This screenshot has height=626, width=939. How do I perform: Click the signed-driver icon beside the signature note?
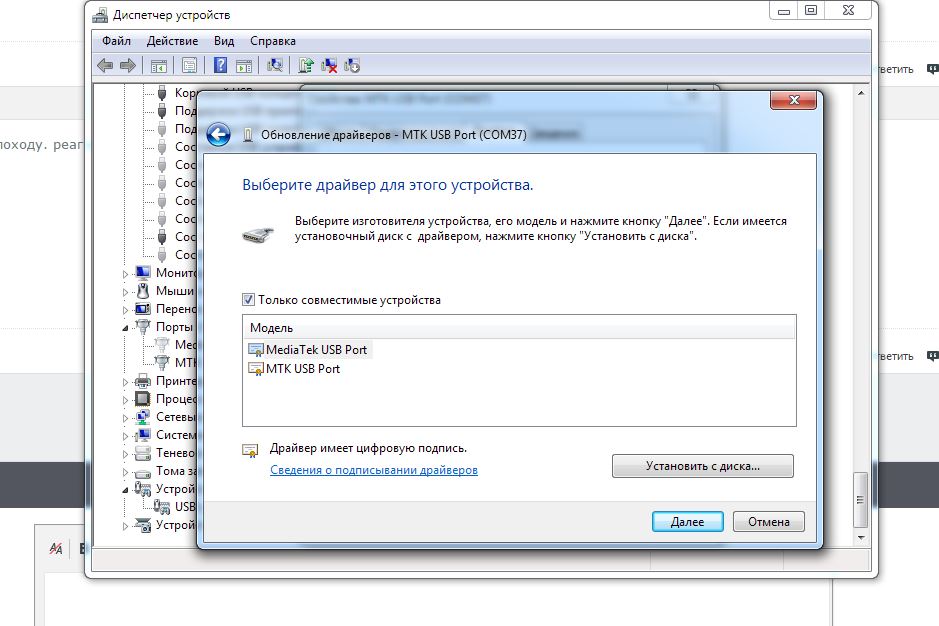(x=250, y=450)
